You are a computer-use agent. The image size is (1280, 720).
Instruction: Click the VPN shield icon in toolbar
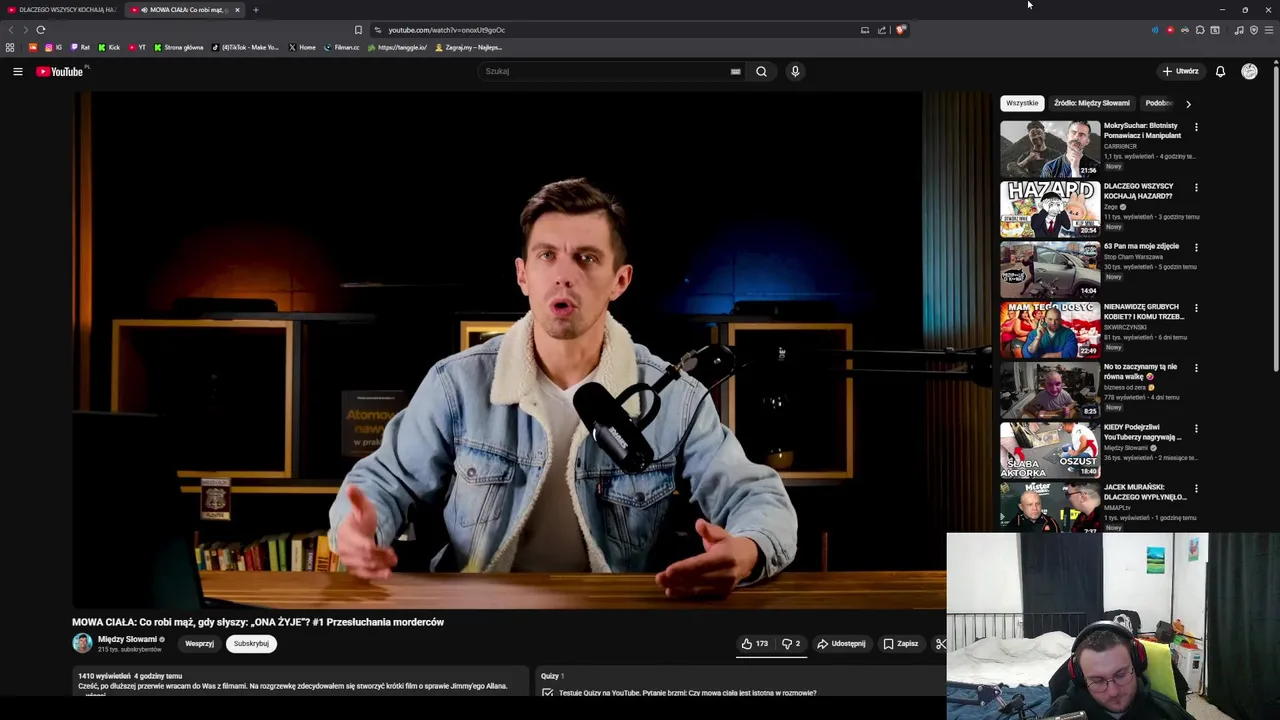coord(1254,30)
